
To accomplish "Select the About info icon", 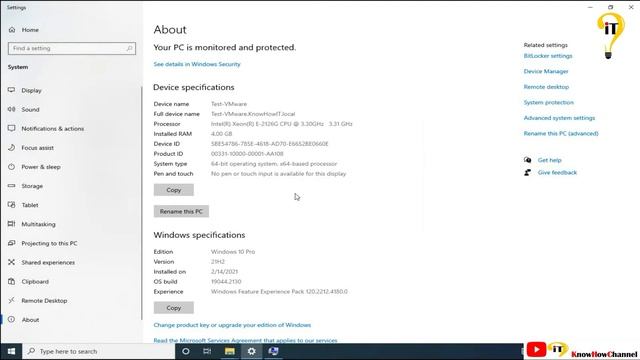I will [x=11, y=320].
